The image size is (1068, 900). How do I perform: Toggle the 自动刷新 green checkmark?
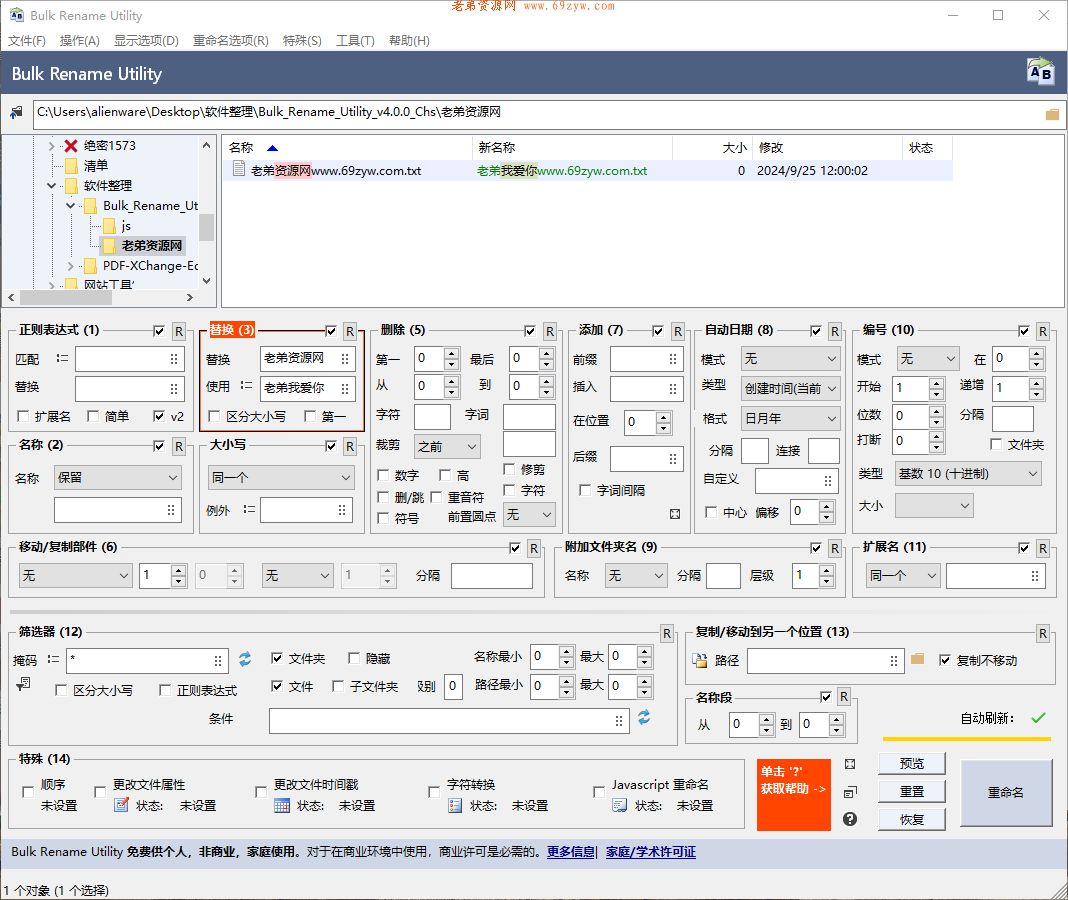(x=1038, y=717)
